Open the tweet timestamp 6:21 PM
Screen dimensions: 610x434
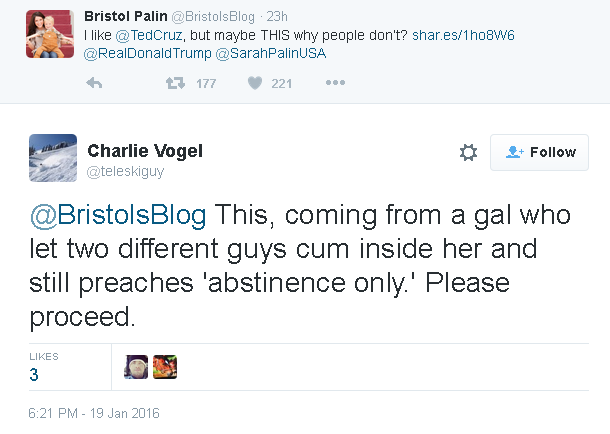pyautogui.click(x=93, y=412)
